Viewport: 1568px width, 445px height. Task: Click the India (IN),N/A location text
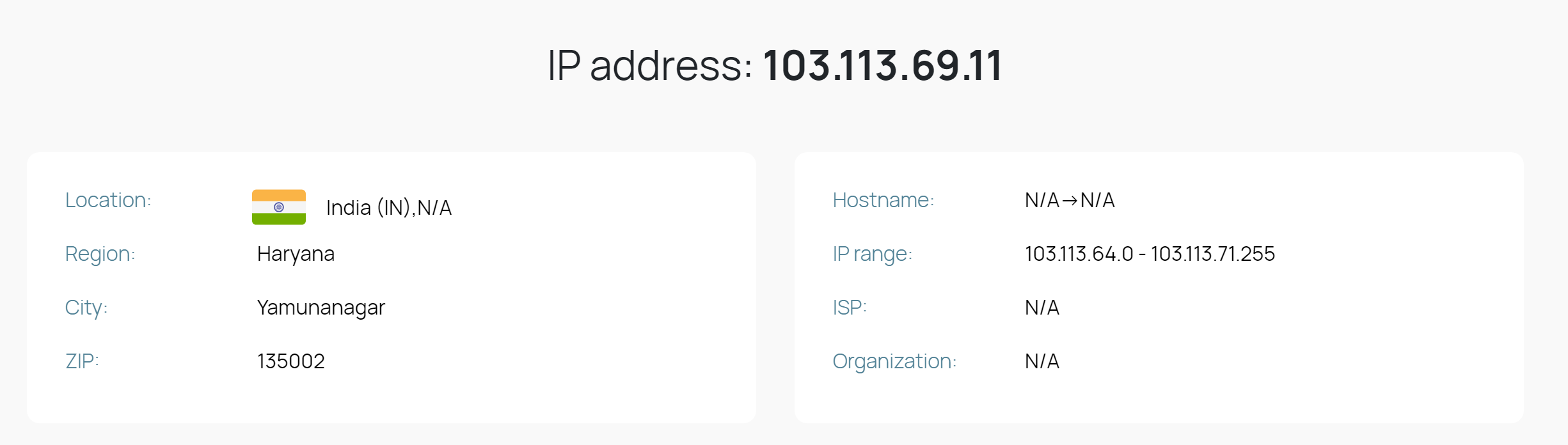pos(389,208)
